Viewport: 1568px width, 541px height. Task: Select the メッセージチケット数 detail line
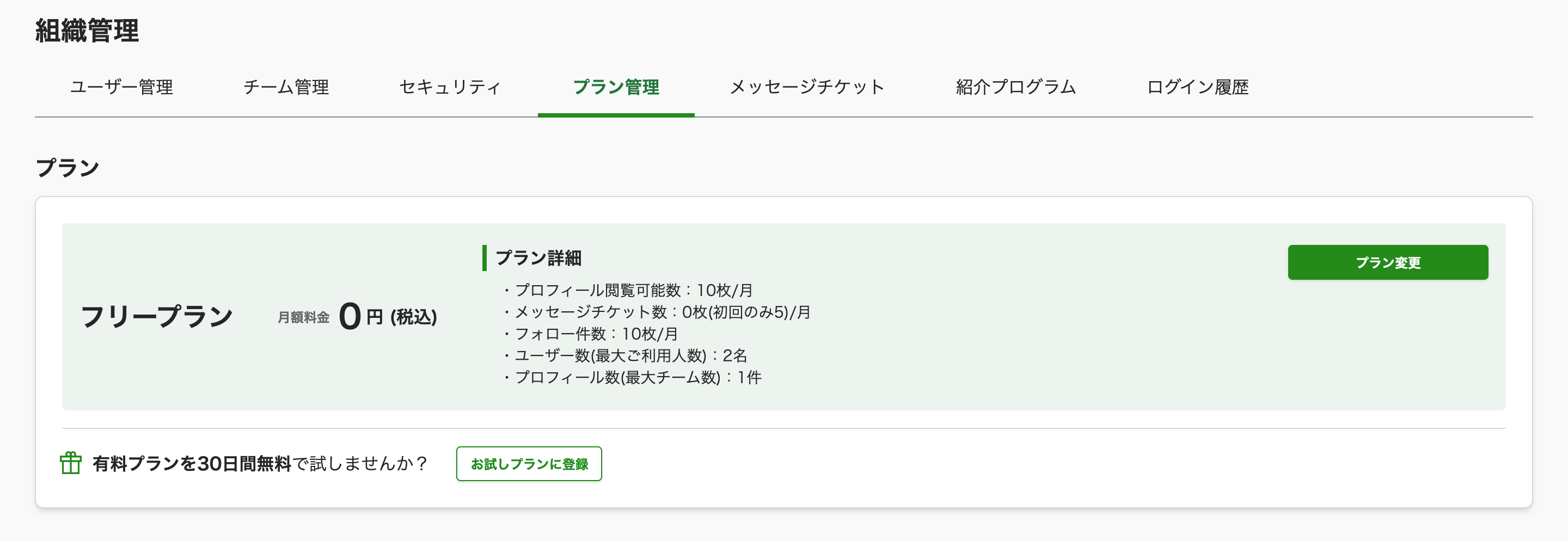(661, 312)
